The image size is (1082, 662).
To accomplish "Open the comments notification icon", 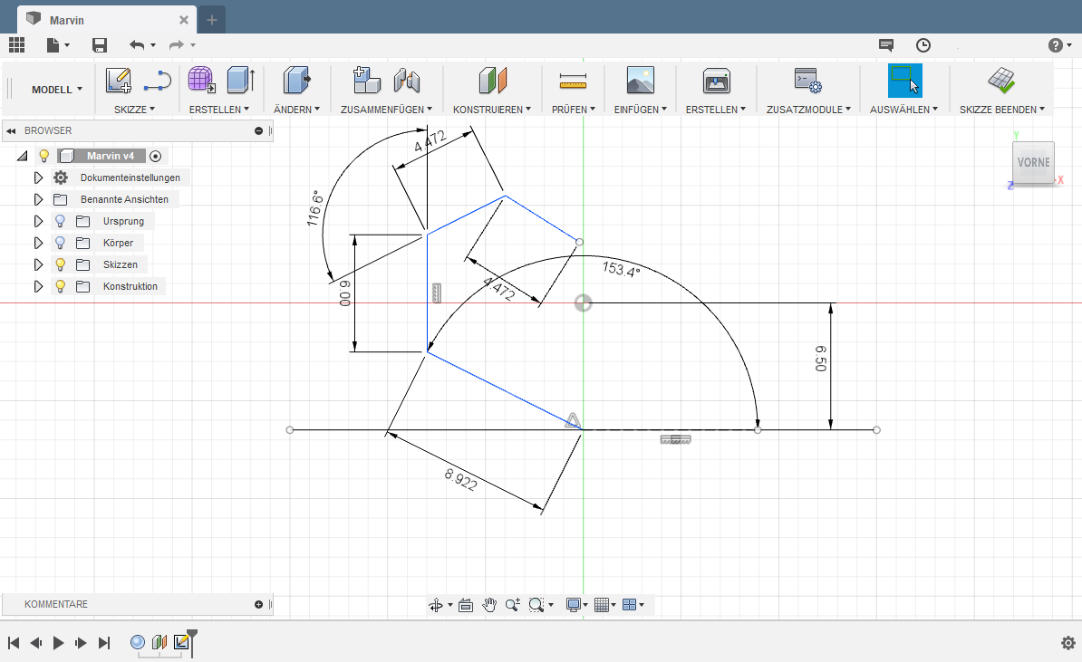I will (x=886, y=45).
